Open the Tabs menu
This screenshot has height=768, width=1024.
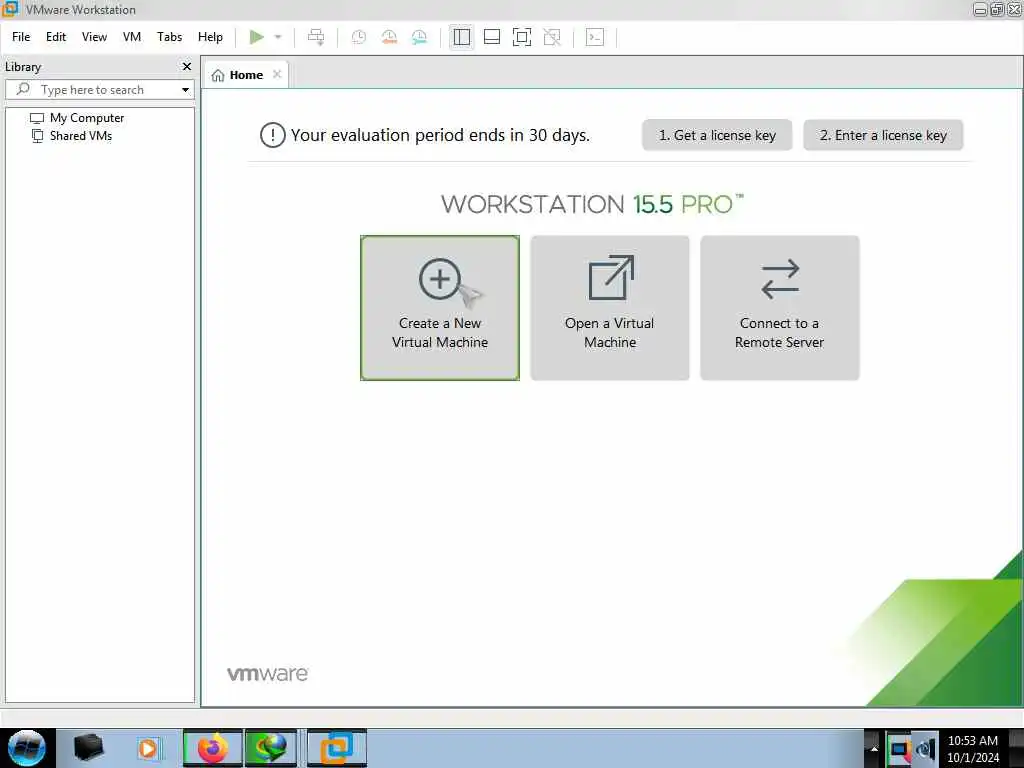click(169, 37)
